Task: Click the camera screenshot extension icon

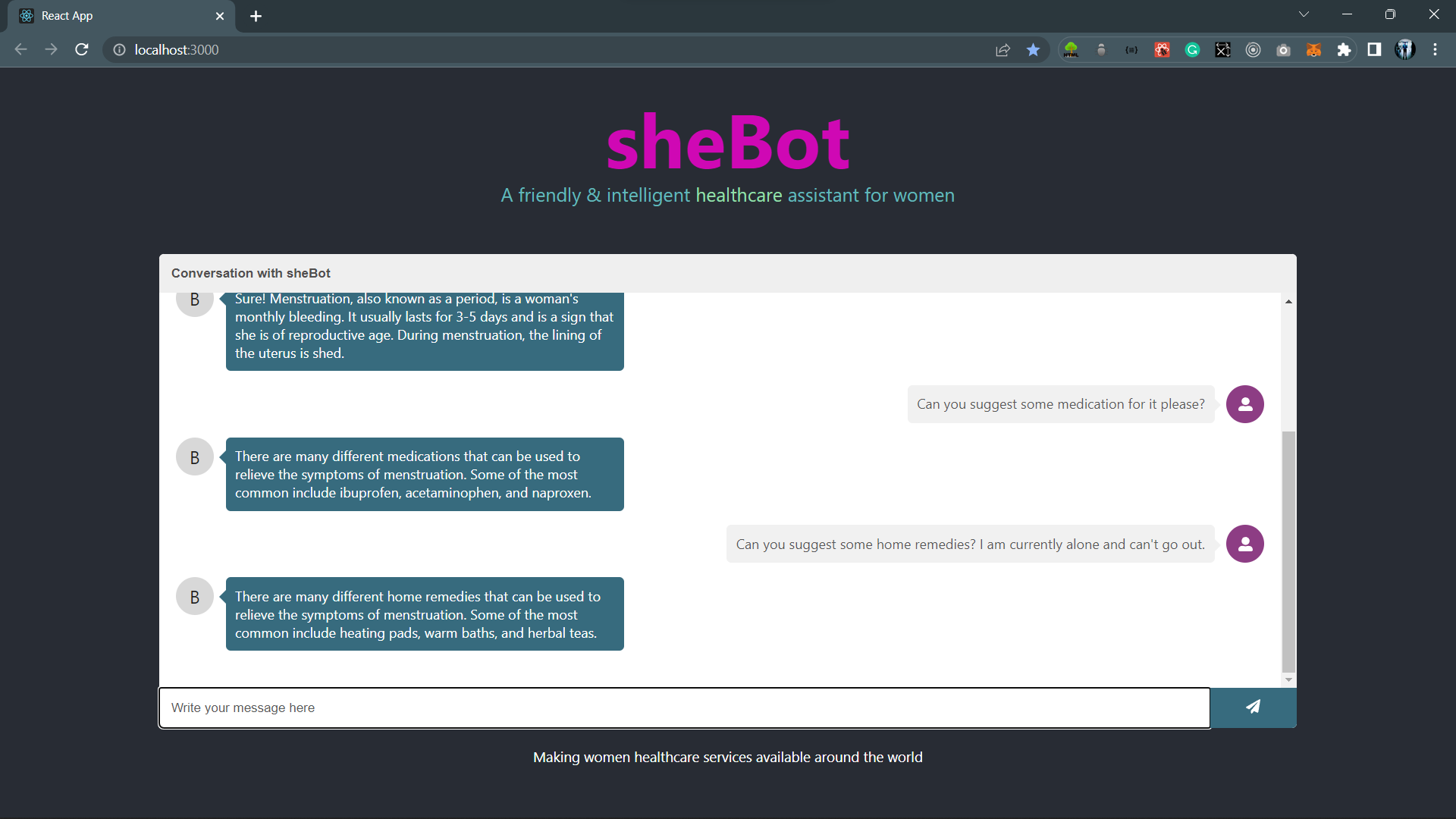Action: click(1283, 50)
